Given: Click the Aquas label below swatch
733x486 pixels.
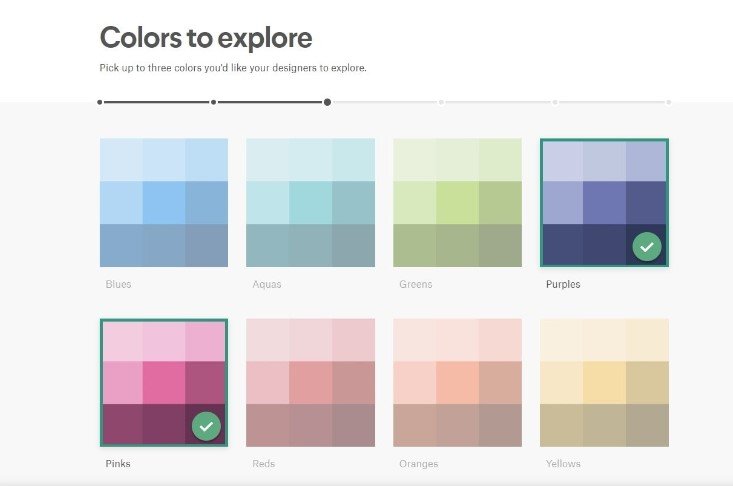Looking at the screenshot, I should (266, 284).
